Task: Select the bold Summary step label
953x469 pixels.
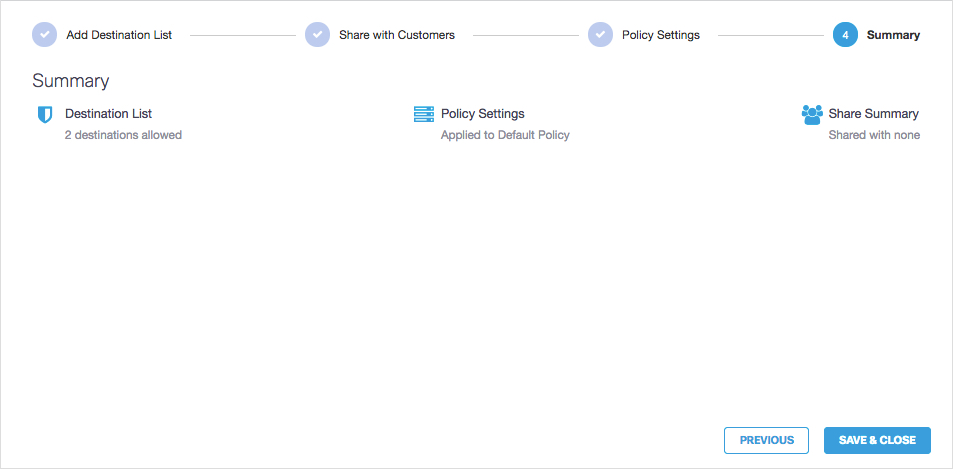Action: pos(893,35)
